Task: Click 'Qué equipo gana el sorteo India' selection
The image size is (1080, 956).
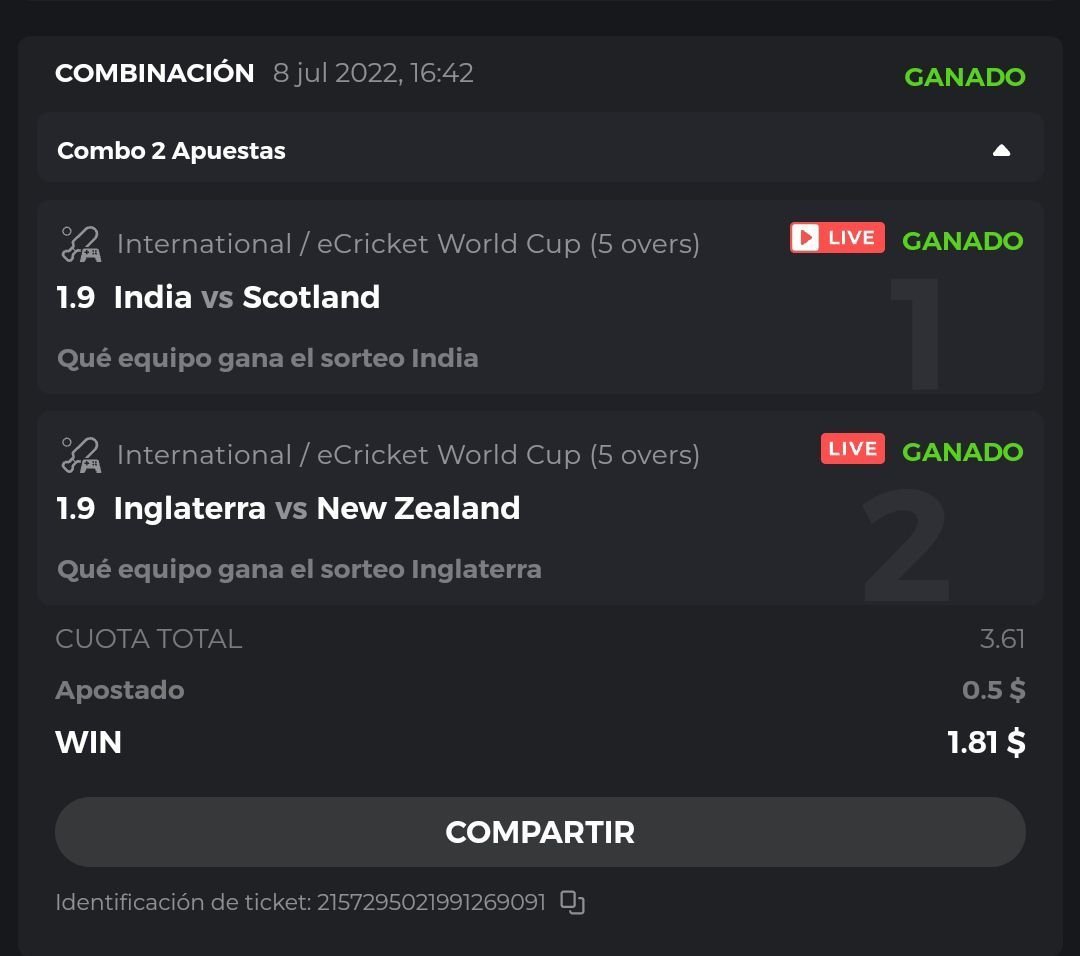Action: point(267,358)
